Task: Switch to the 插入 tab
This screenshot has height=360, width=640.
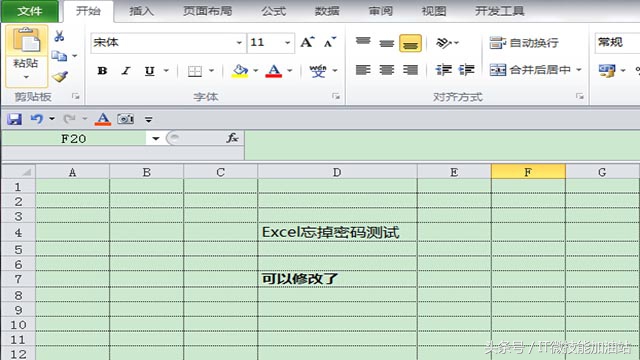Action: pyautogui.click(x=141, y=11)
